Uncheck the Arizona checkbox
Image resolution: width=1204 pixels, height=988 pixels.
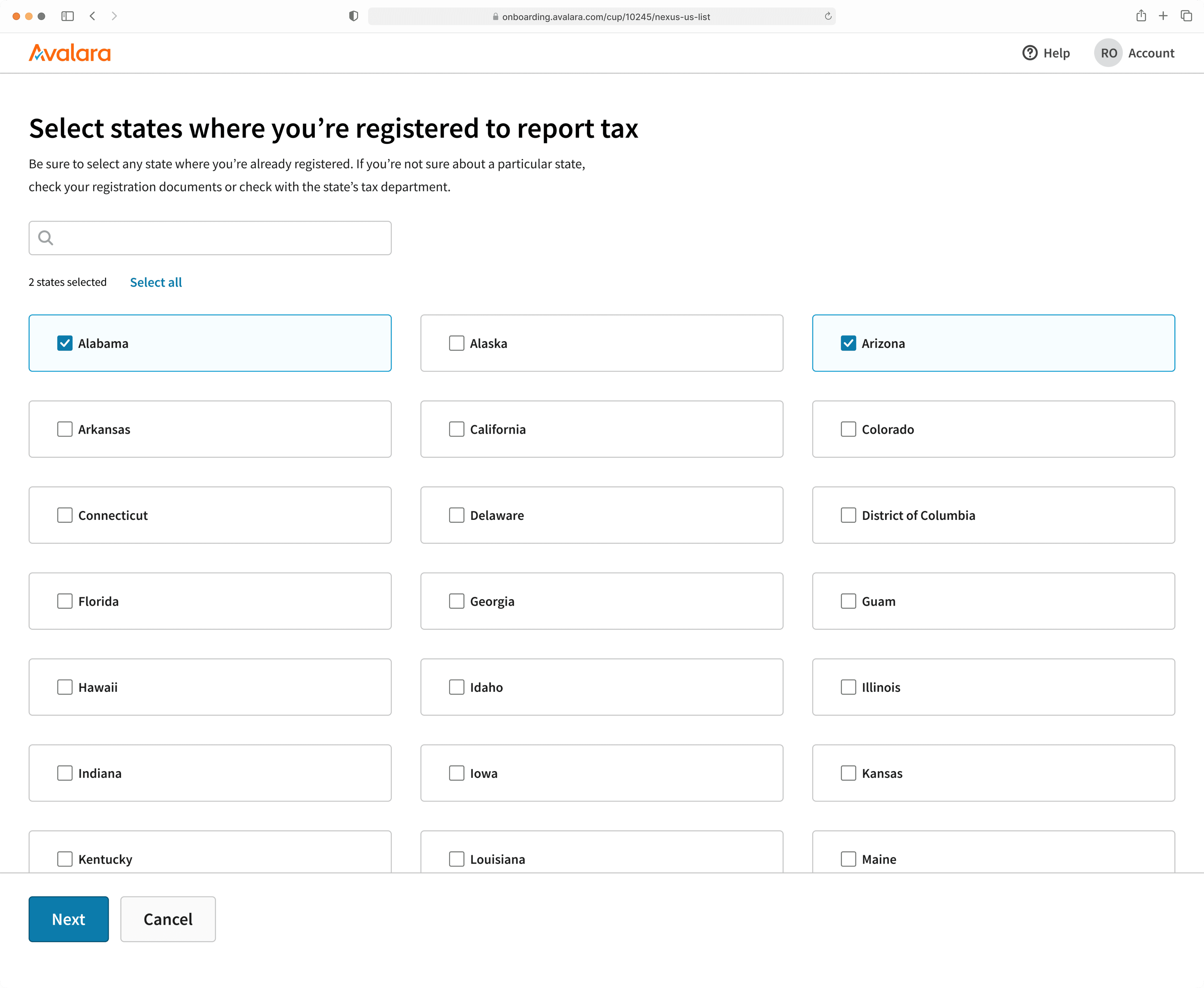[x=848, y=343]
